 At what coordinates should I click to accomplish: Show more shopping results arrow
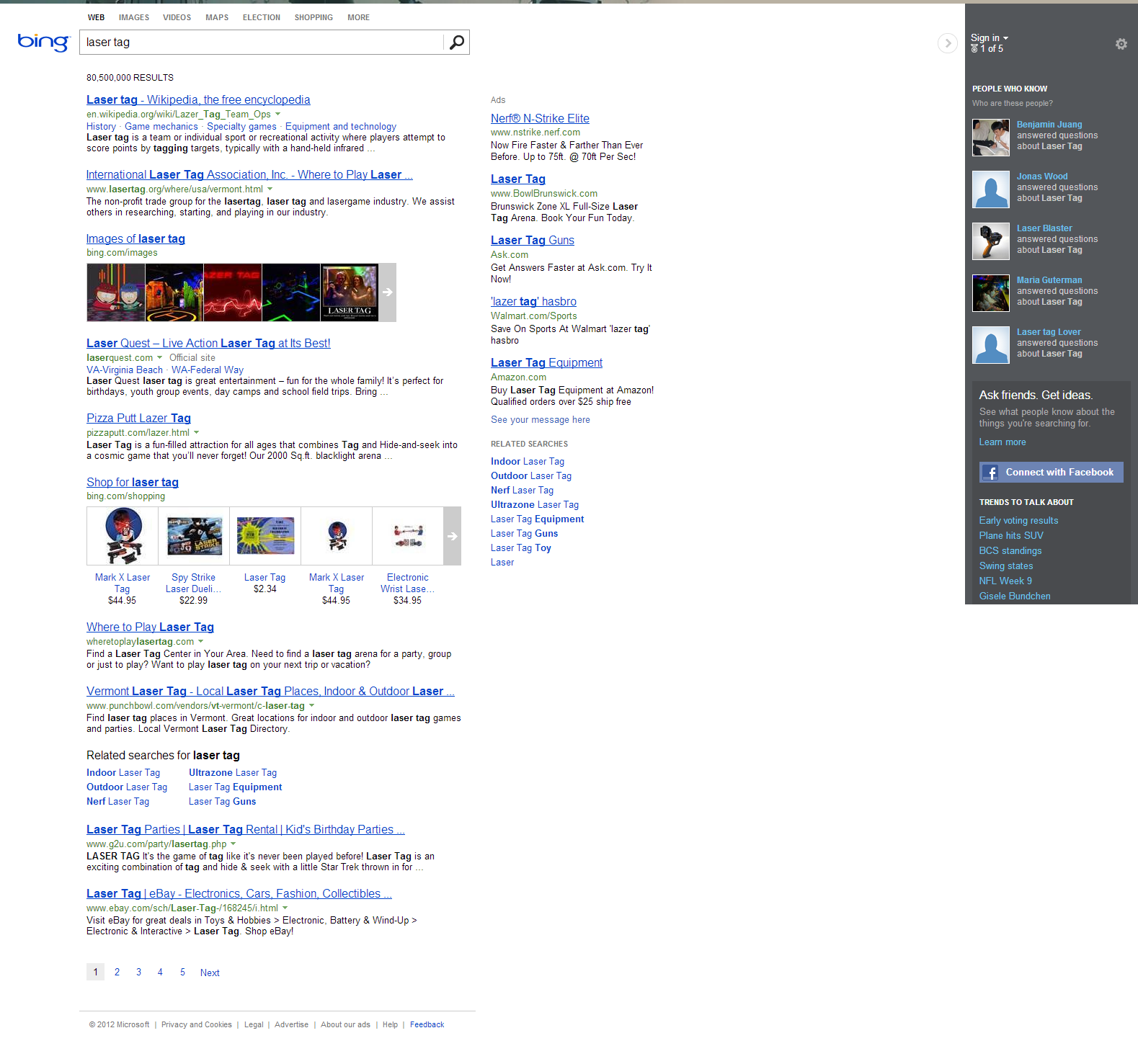pyautogui.click(x=452, y=536)
